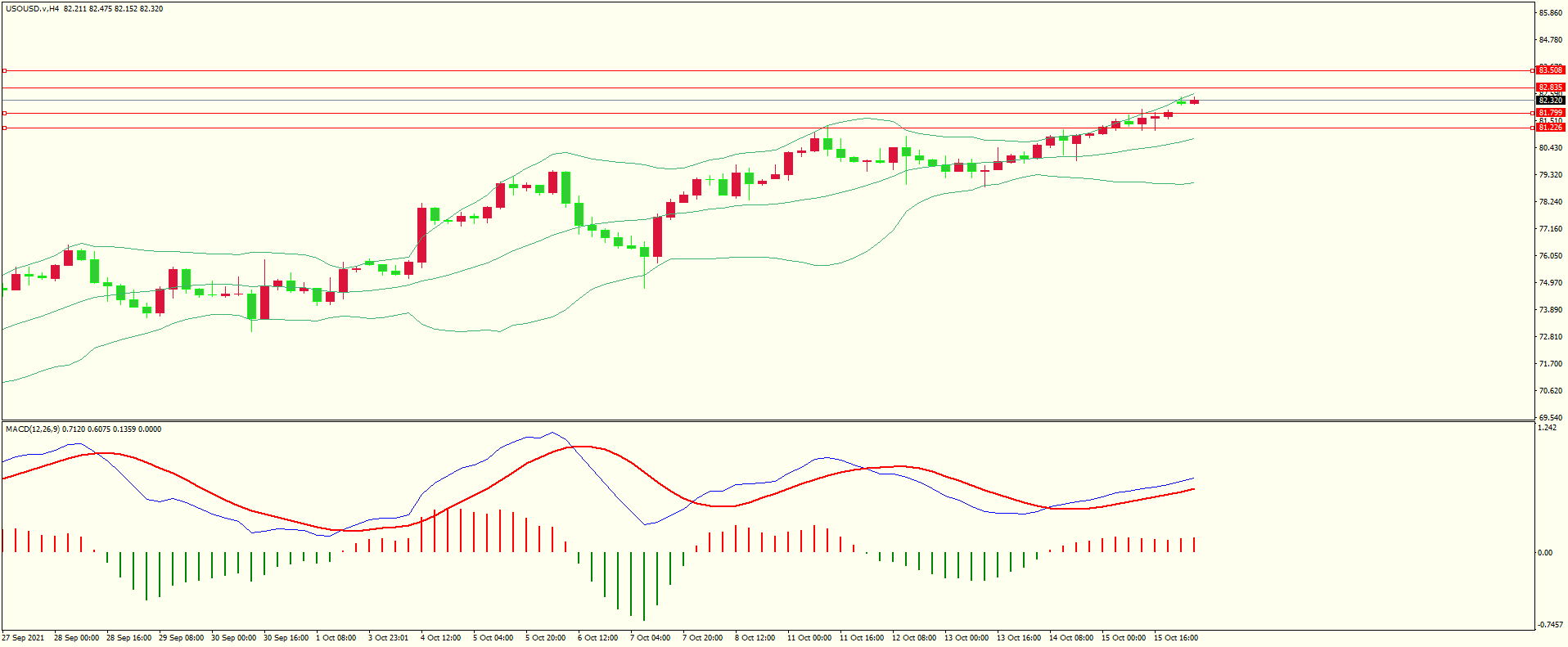Viewport: 1568px width, 647px height.
Task: Select left-end handle of 81.226 line
Action: click(x=4, y=128)
